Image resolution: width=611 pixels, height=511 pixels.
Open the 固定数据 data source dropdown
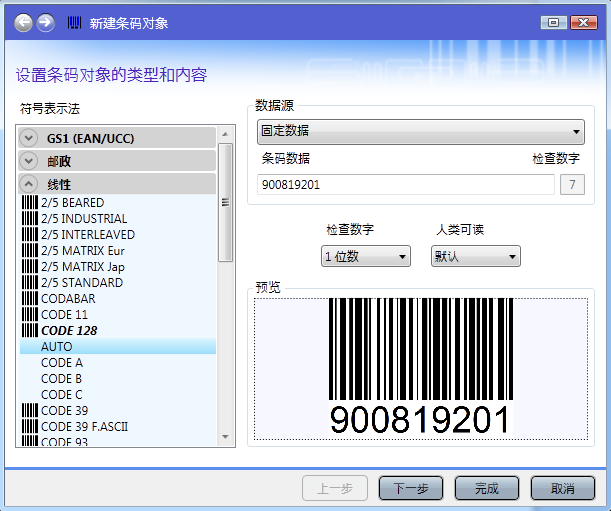click(421, 131)
